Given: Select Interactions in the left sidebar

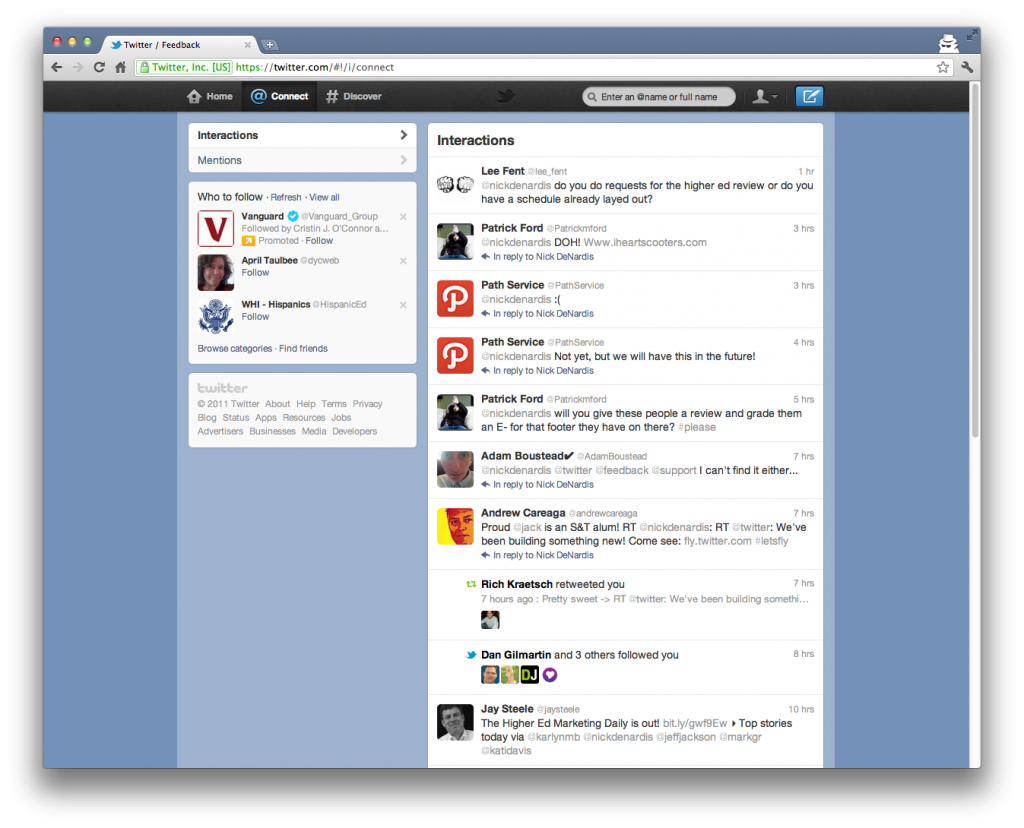Looking at the screenshot, I should [x=302, y=135].
